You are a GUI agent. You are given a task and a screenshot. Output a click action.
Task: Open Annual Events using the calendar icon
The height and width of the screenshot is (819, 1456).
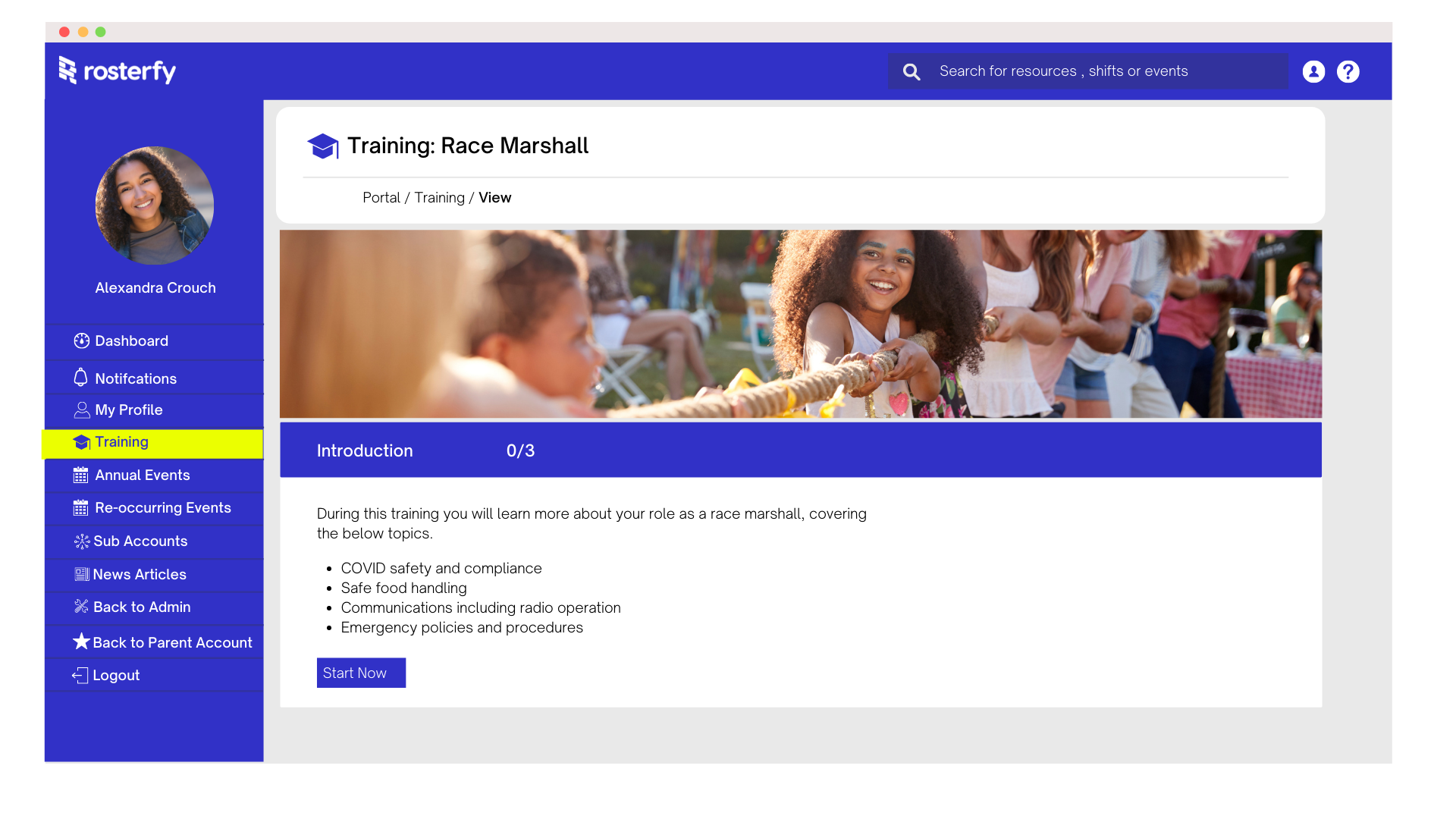click(x=80, y=475)
